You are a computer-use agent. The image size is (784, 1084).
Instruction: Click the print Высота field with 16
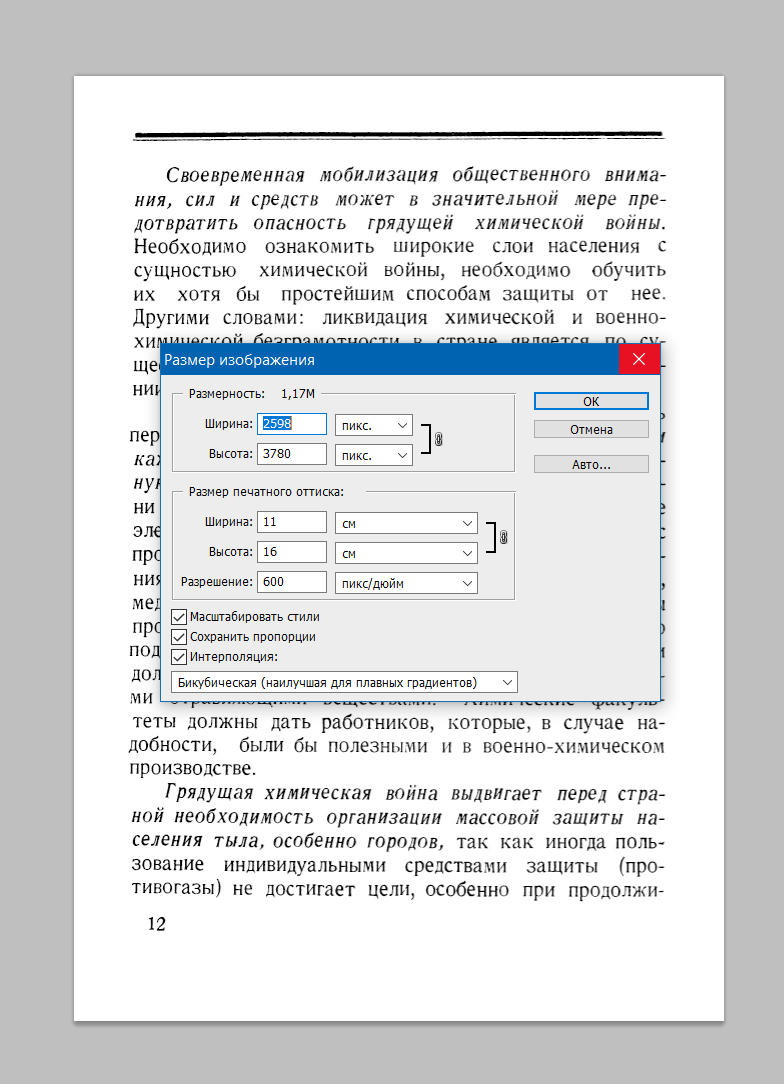pyautogui.click(x=292, y=552)
